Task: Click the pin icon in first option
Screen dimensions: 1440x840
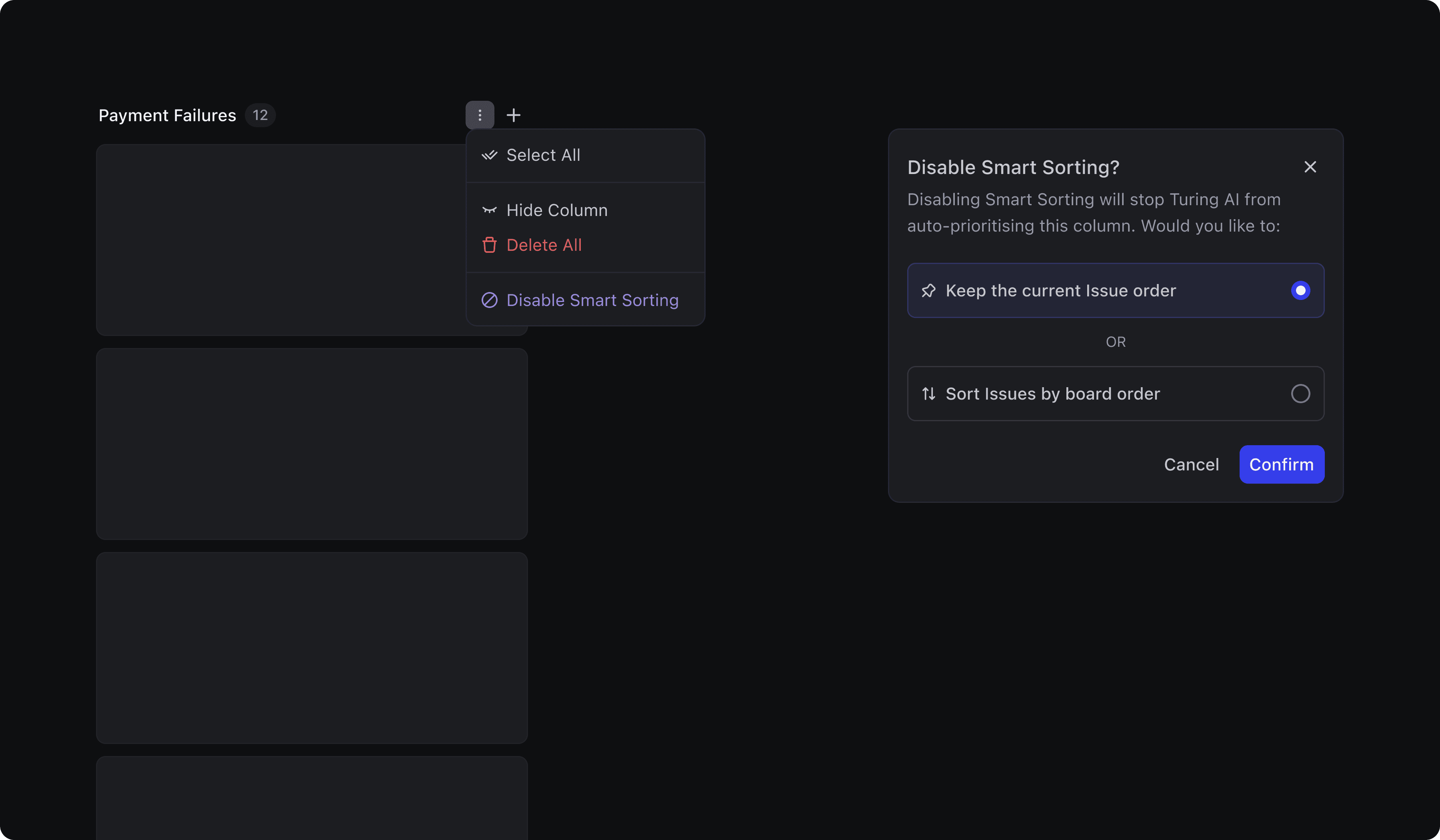Action: click(928, 291)
